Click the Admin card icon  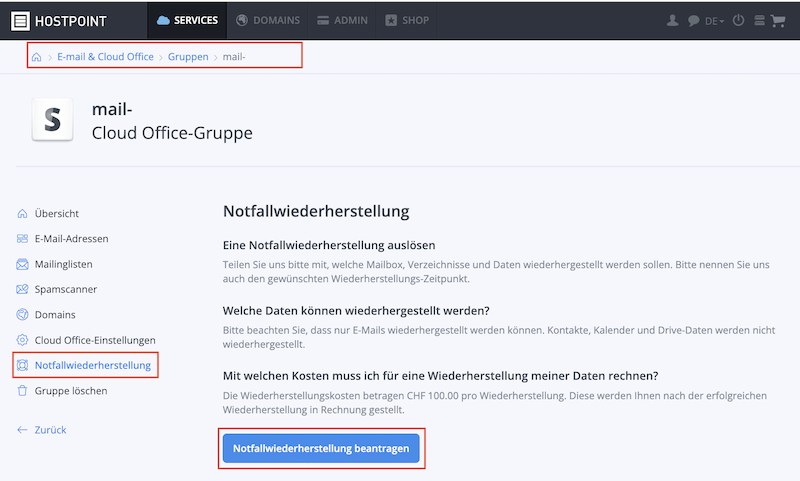[323, 20]
